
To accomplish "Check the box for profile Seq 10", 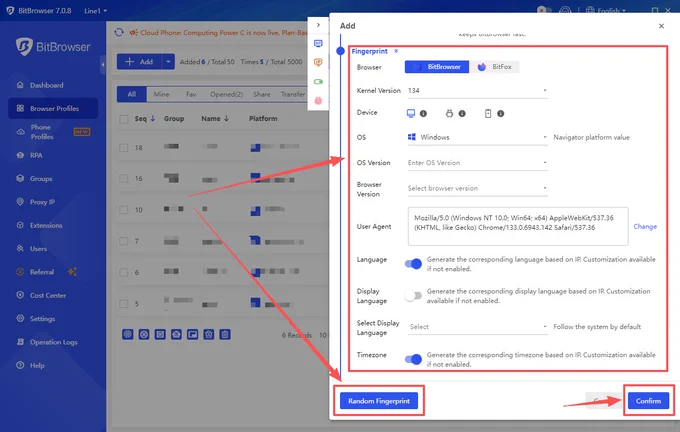I will click(x=124, y=210).
